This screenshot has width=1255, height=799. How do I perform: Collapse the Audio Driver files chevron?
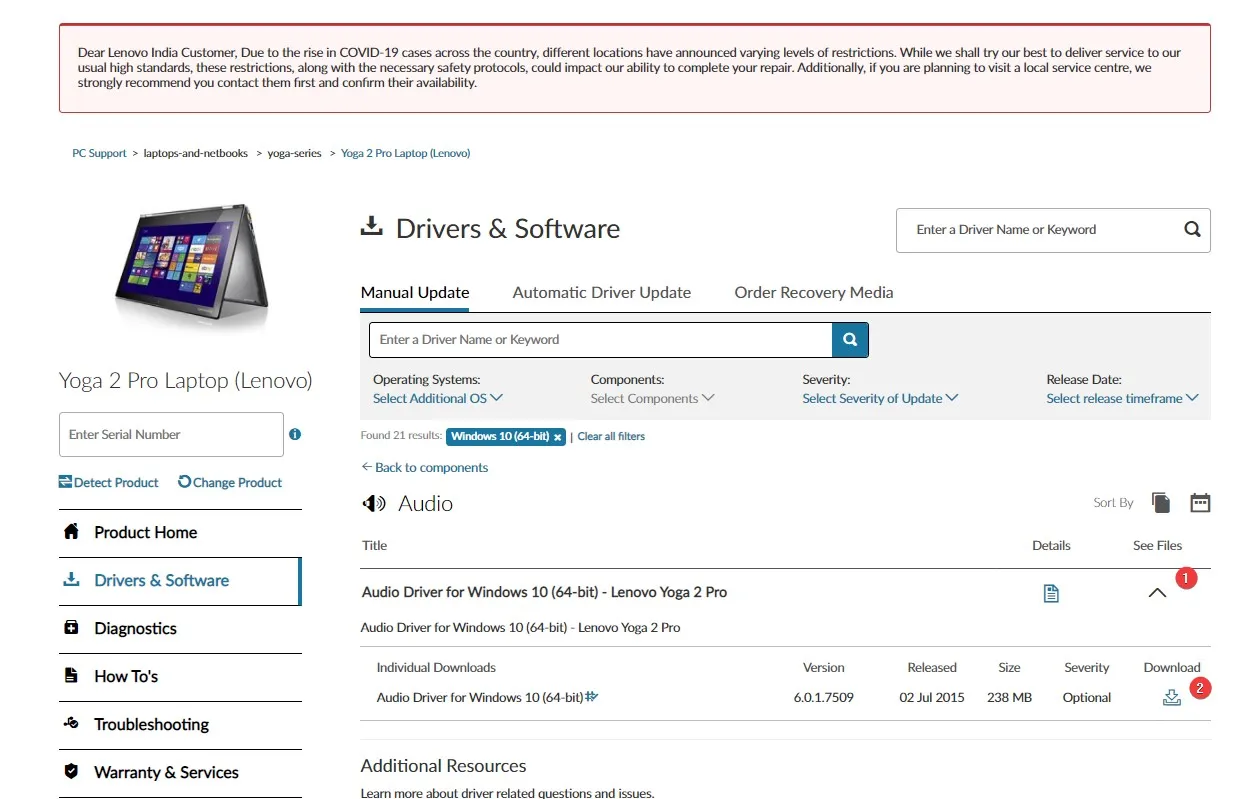1157,593
